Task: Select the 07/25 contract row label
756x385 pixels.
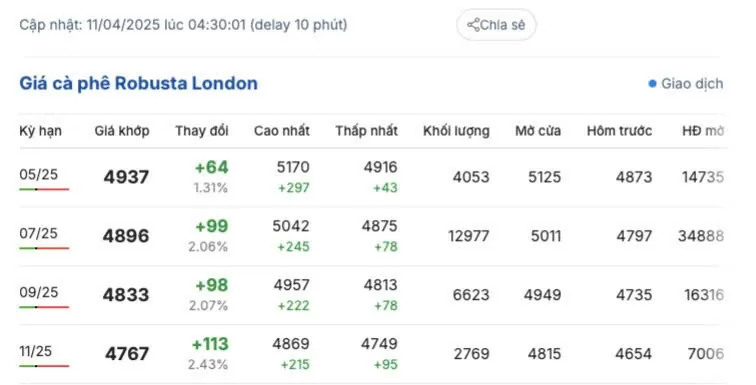Action: (x=39, y=233)
